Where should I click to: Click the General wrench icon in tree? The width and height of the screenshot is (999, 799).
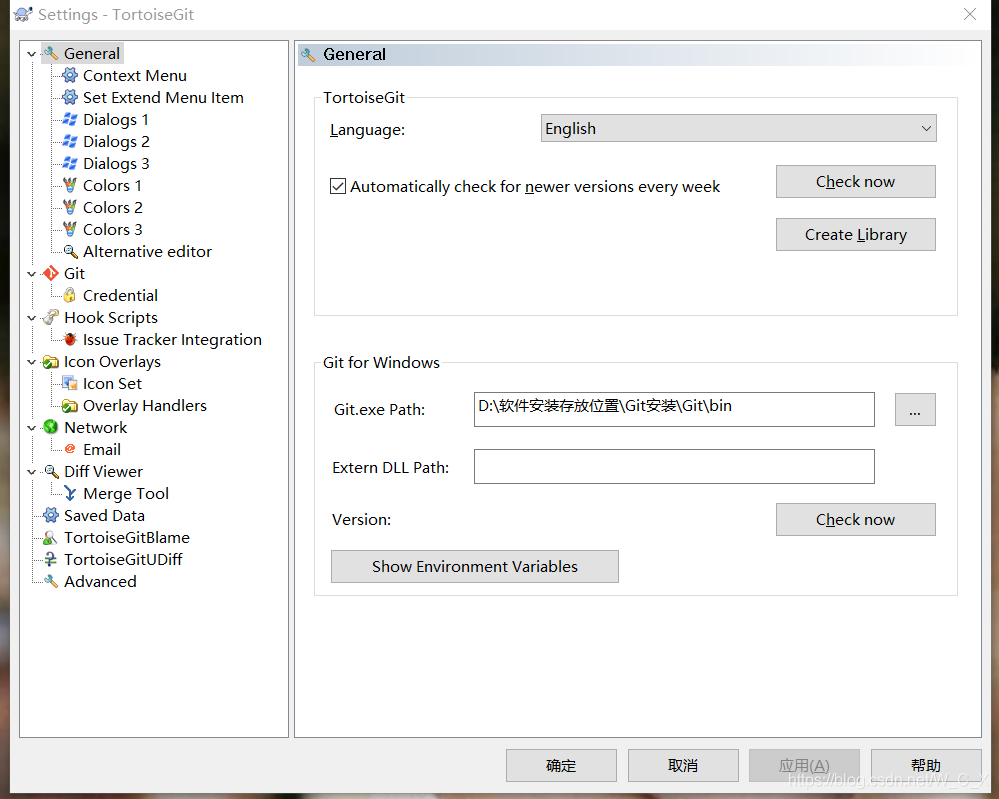tap(50, 54)
